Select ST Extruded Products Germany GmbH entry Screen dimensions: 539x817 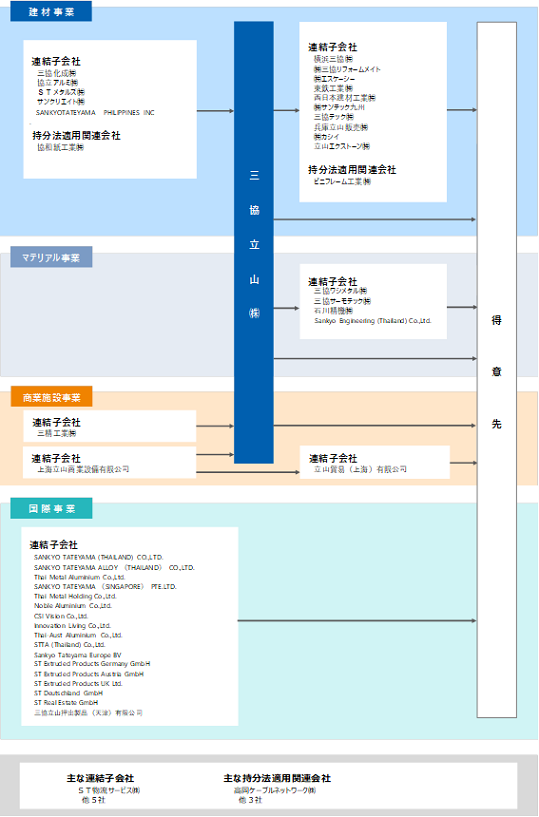92,664
